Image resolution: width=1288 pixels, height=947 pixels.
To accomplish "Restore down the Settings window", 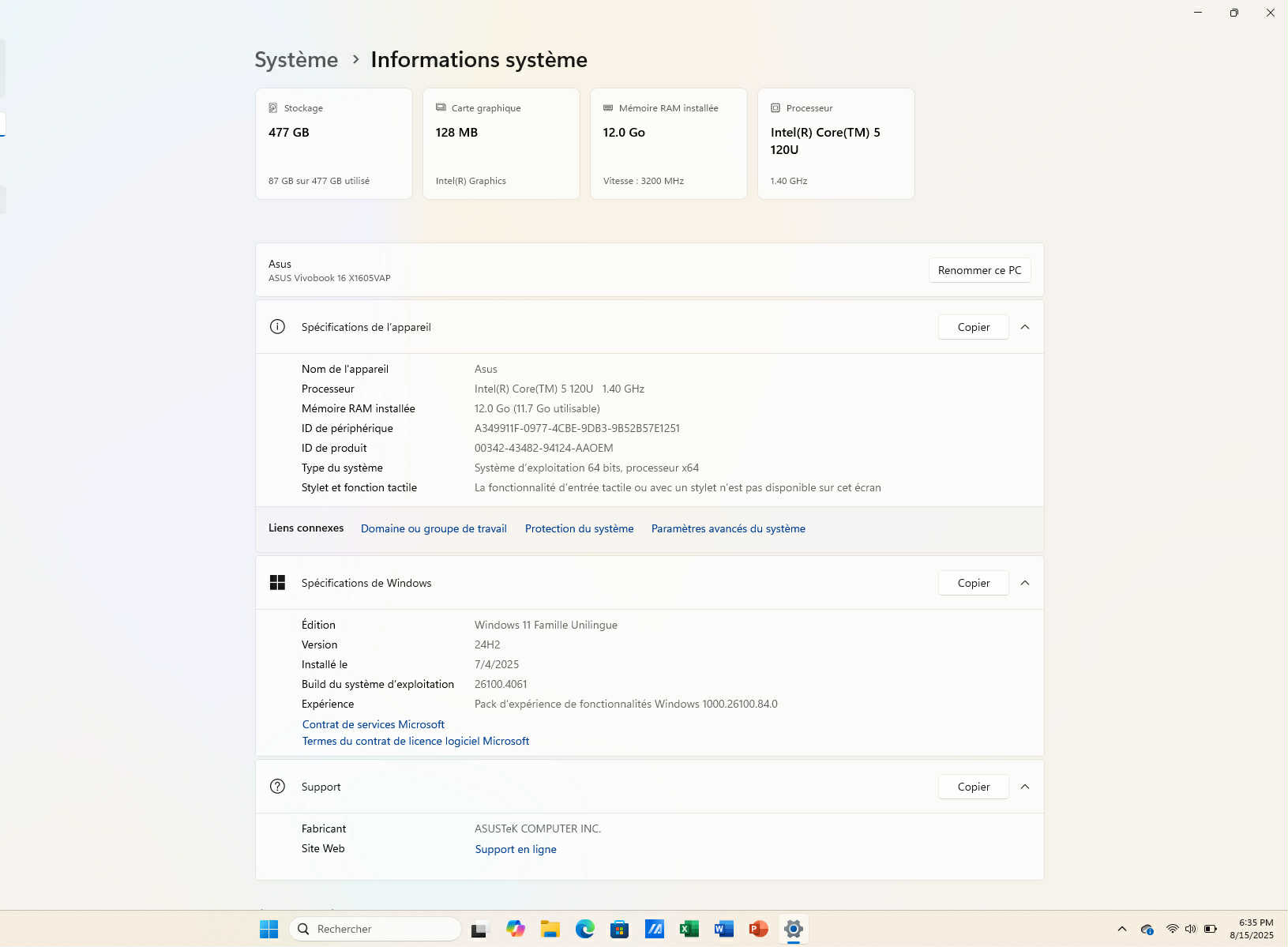I will (x=1234, y=13).
